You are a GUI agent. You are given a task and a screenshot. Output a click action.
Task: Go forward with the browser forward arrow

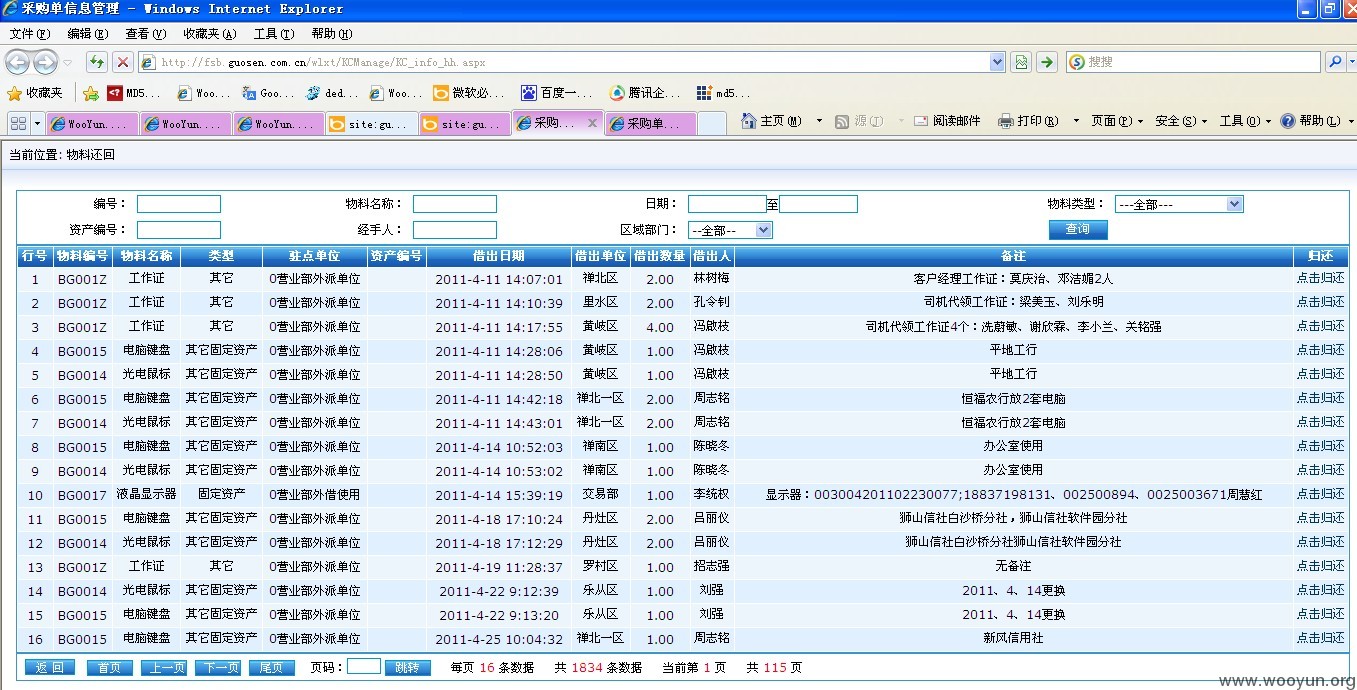click(x=45, y=62)
